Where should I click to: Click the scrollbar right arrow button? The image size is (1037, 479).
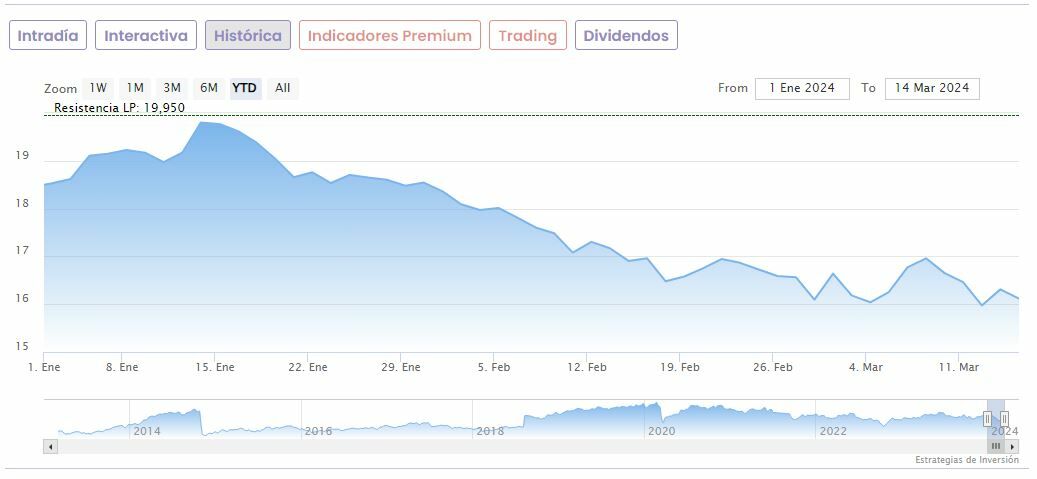(x=1012, y=446)
